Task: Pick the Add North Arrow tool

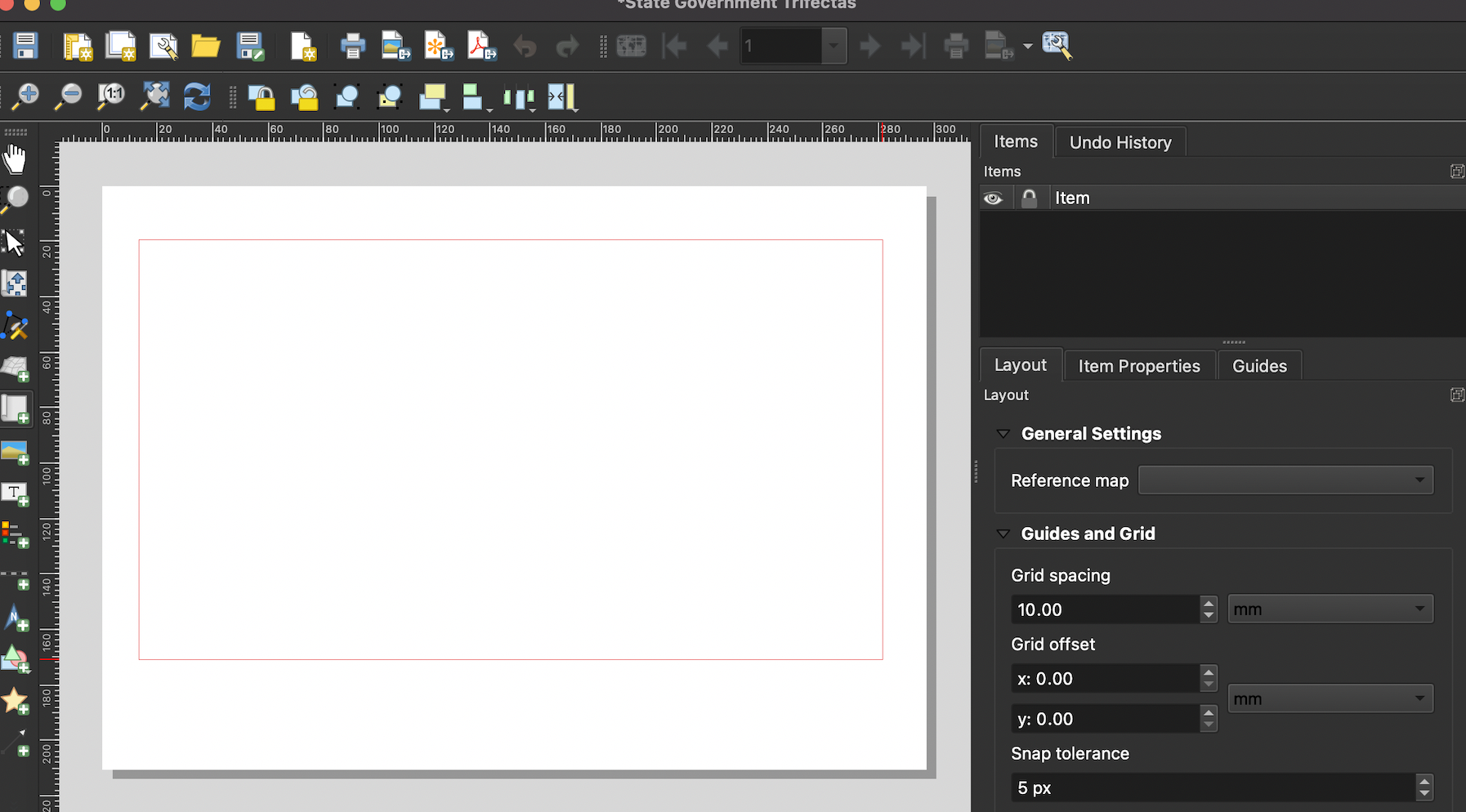Action: tap(16, 618)
